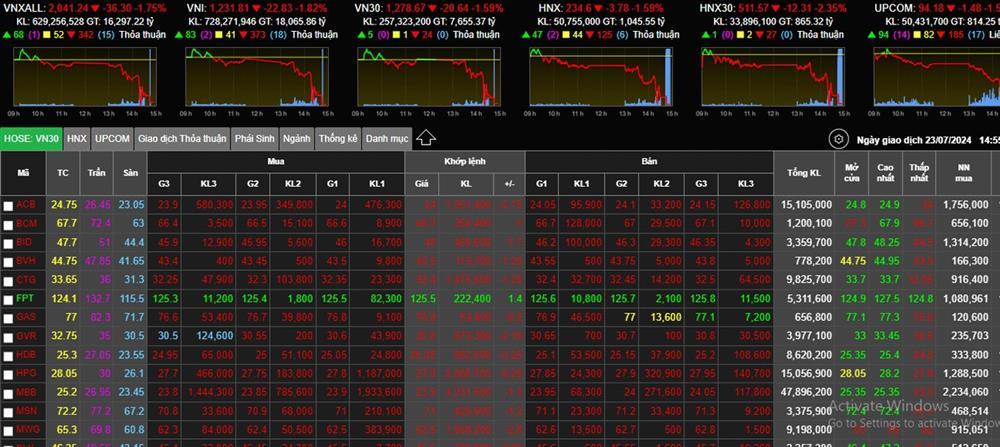Open Giao dịch Thỏa thuận tab
The width and height of the screenshot is (1000, 447).
click(181, 138)
